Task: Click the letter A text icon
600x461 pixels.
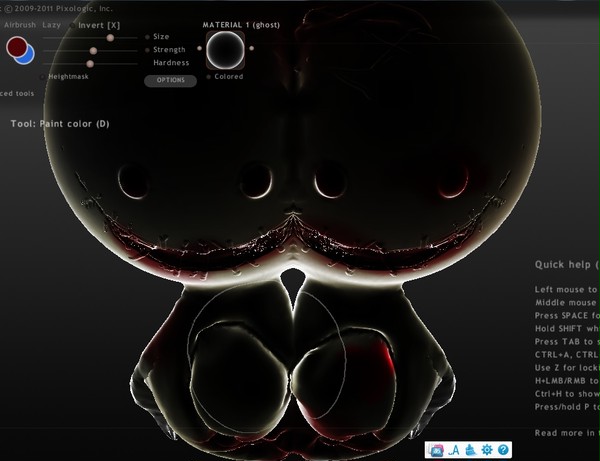Action: (x=454, y=450)
